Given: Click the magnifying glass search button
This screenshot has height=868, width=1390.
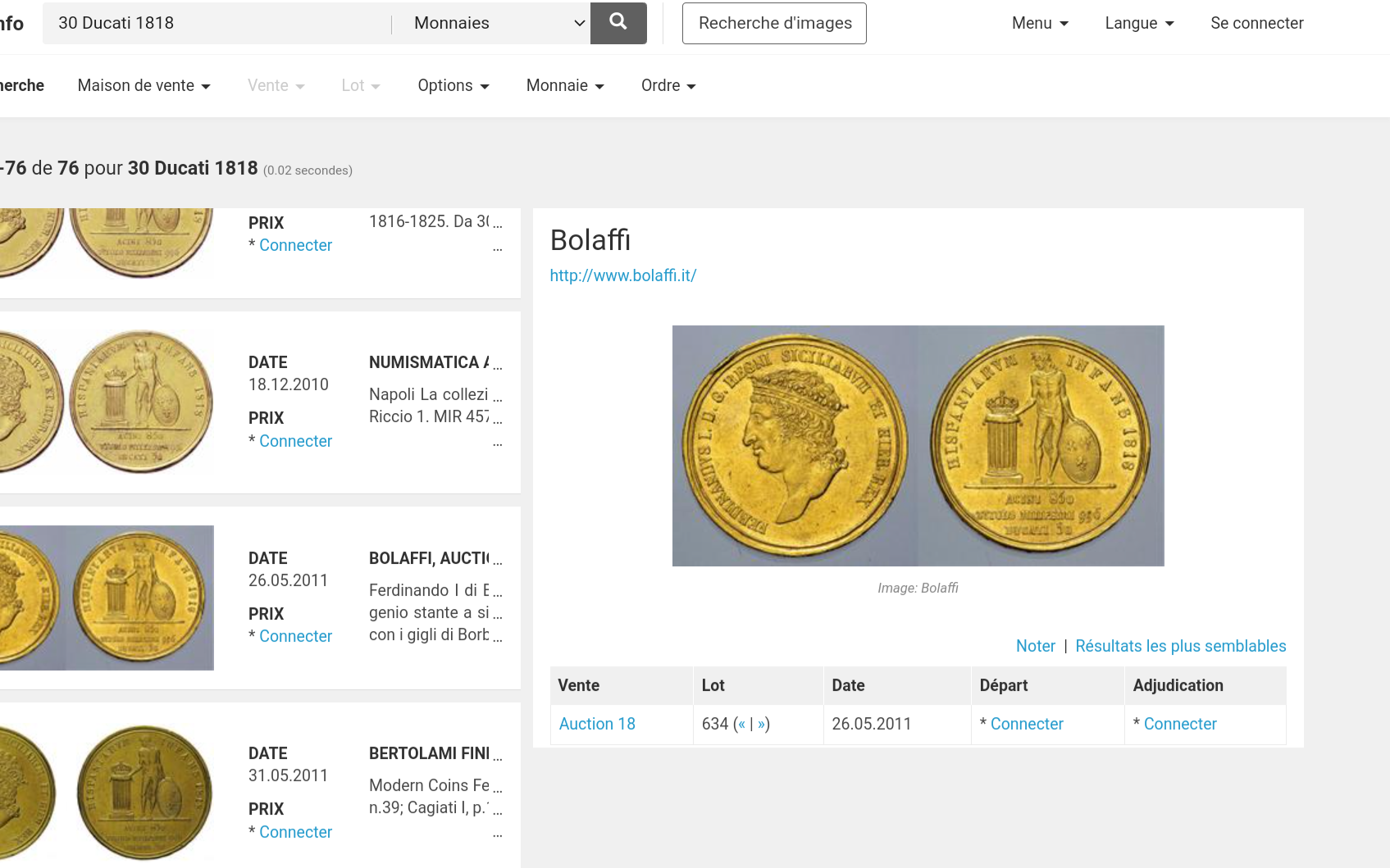Looking at the screenshot, I should pyautogui.click(x=618, y=23).
